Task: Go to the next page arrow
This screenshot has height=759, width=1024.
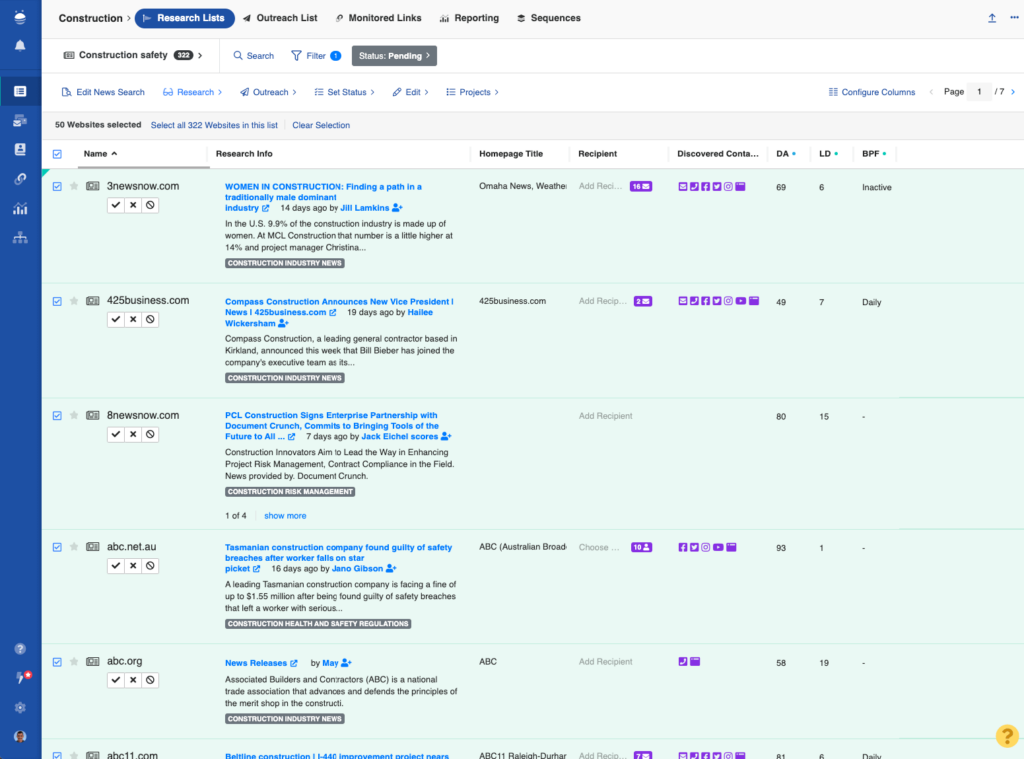Action: [1013, 92]
